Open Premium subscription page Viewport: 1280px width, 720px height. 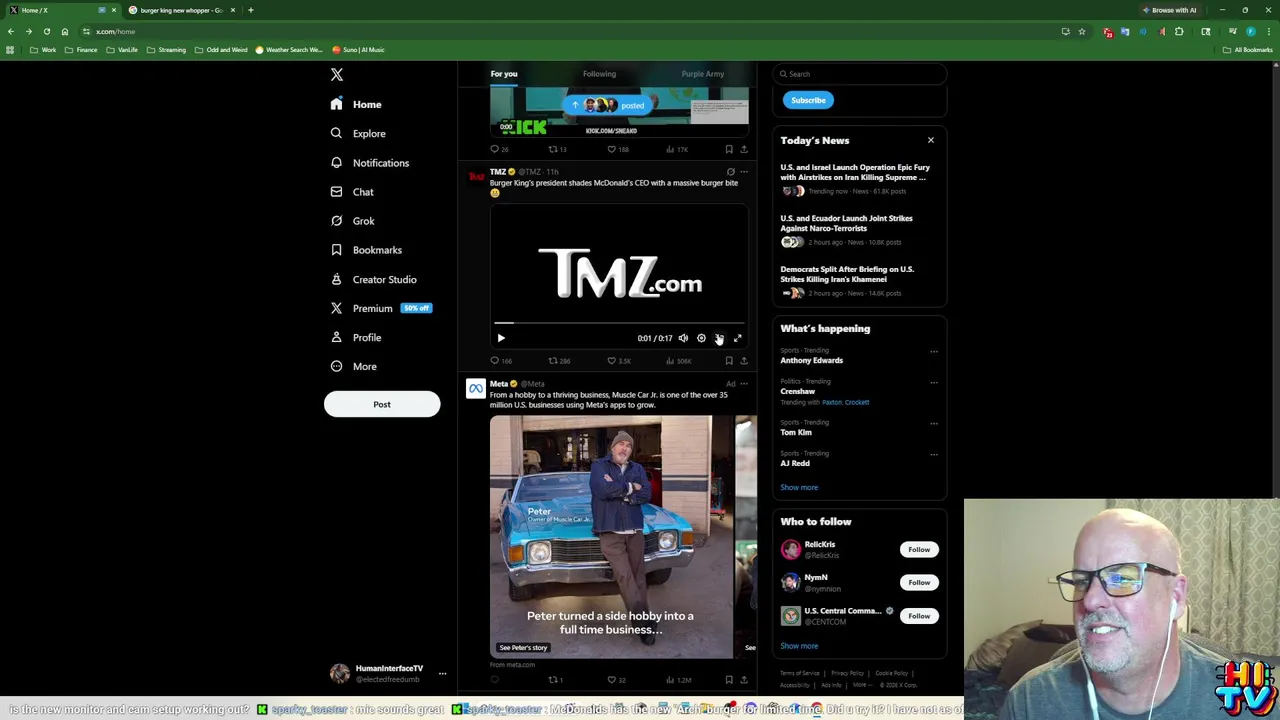coord(380,308)
